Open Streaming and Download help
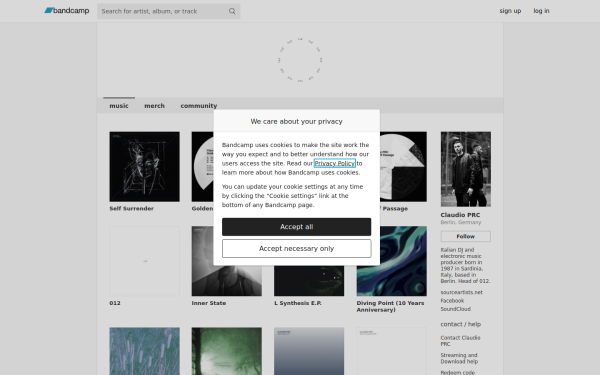The height and width of the screenshot is (375, 600). point(459,359)
